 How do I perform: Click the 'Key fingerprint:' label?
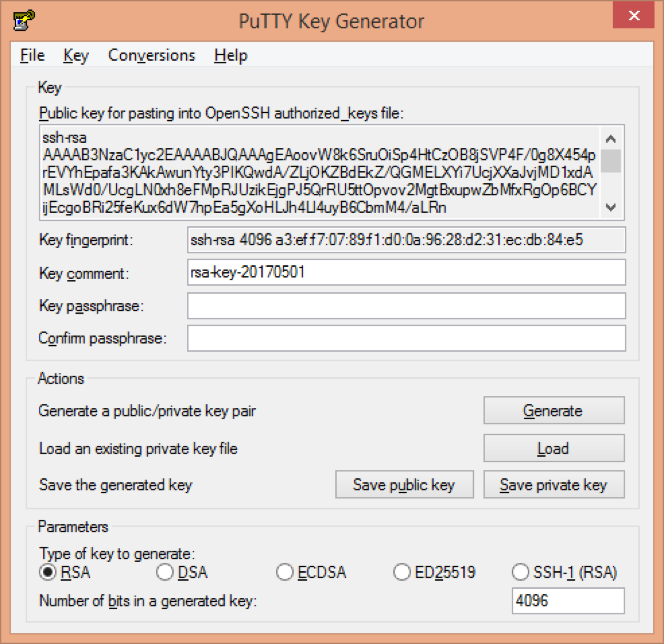tap(86, 240)
